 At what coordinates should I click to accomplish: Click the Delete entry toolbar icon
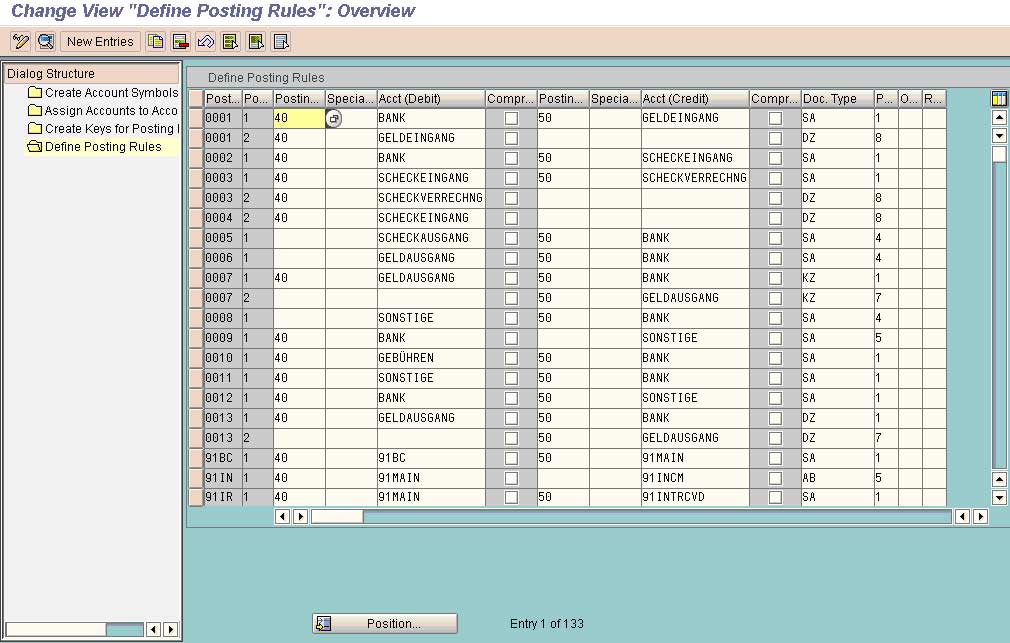coord(181,42)
